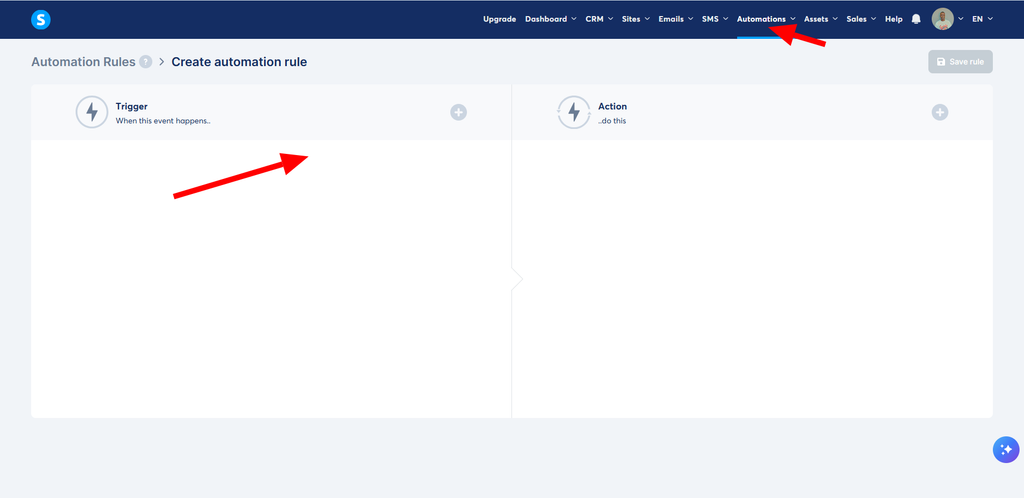Open the Sites menu

tap(635, 19)
